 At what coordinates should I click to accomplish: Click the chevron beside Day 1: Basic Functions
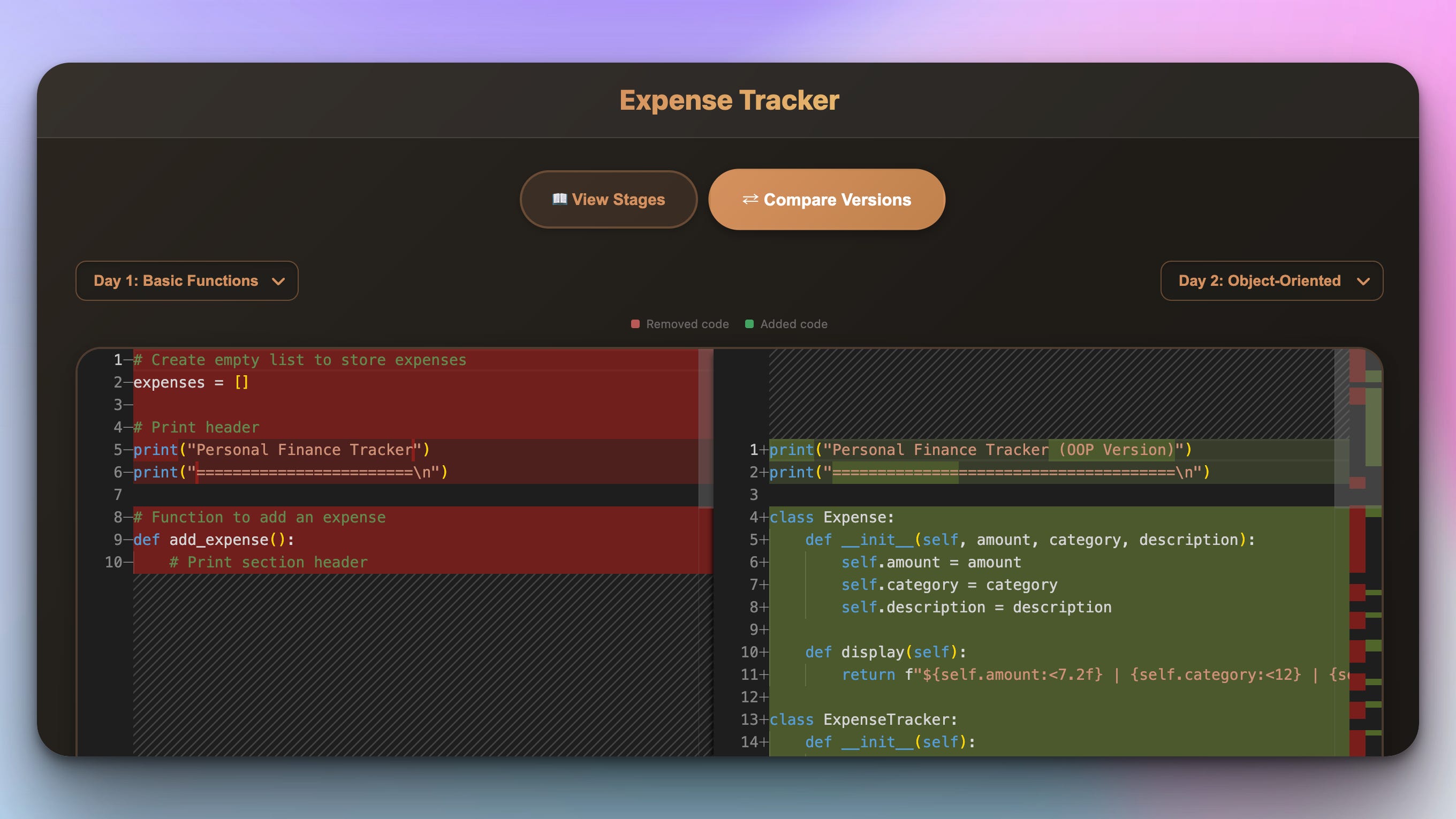(278, 281)
